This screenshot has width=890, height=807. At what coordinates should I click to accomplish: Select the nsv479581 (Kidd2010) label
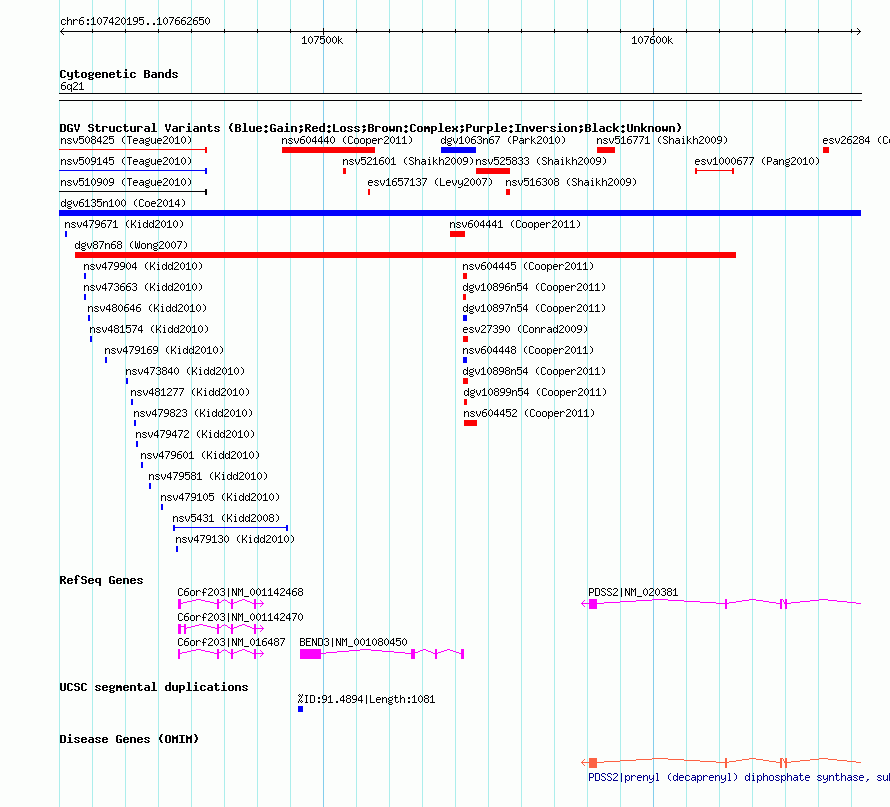click(208, 476)
